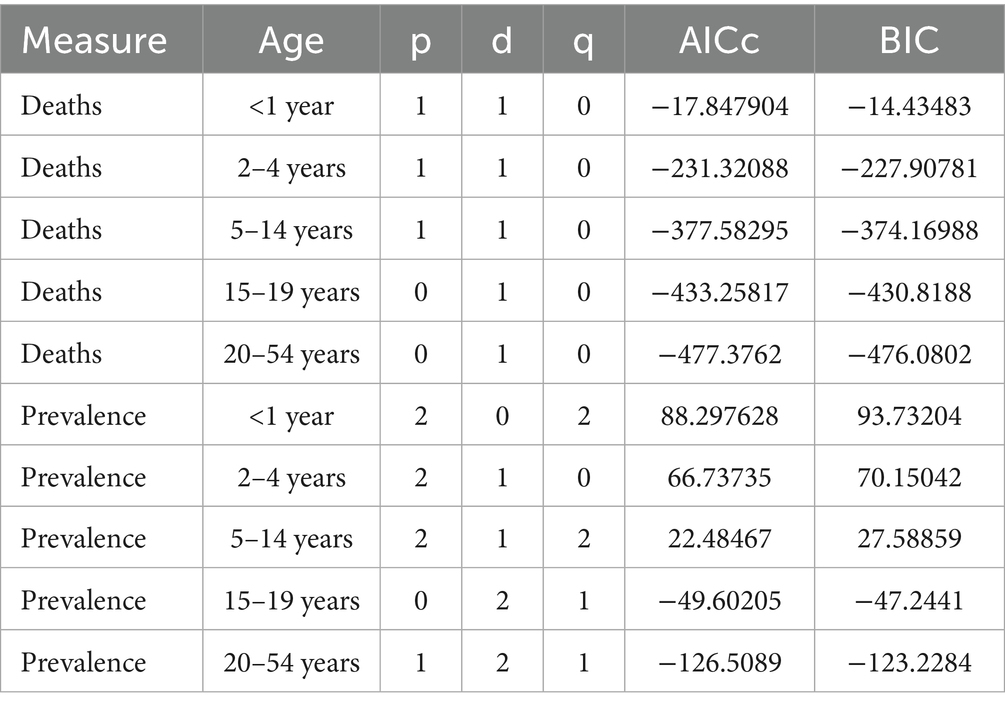1005x710 pixels.
Task: Click the p column header
Action: click(421, 42)
